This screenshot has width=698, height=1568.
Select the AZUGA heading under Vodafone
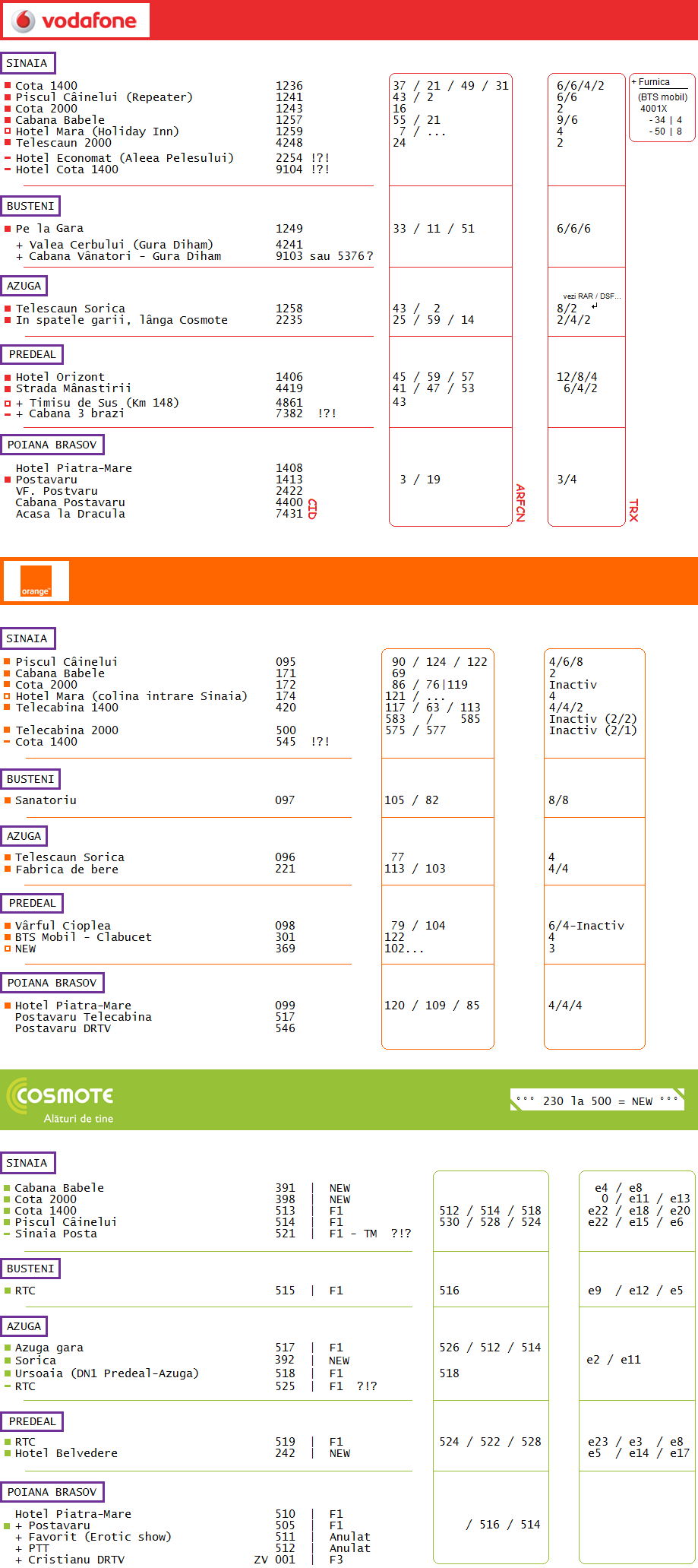(x=24, y=286)
